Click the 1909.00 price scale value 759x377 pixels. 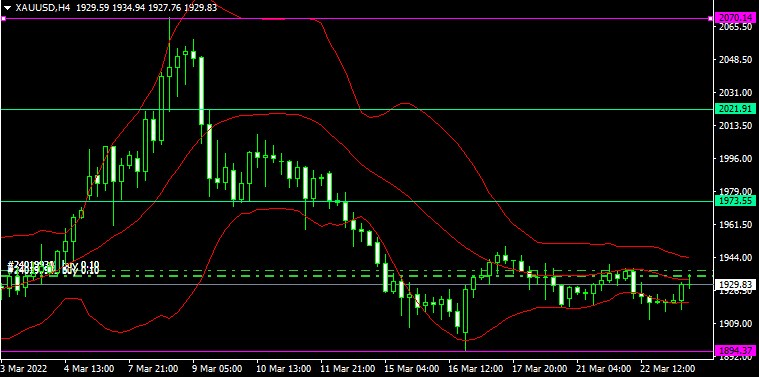[x=736, y=324]
